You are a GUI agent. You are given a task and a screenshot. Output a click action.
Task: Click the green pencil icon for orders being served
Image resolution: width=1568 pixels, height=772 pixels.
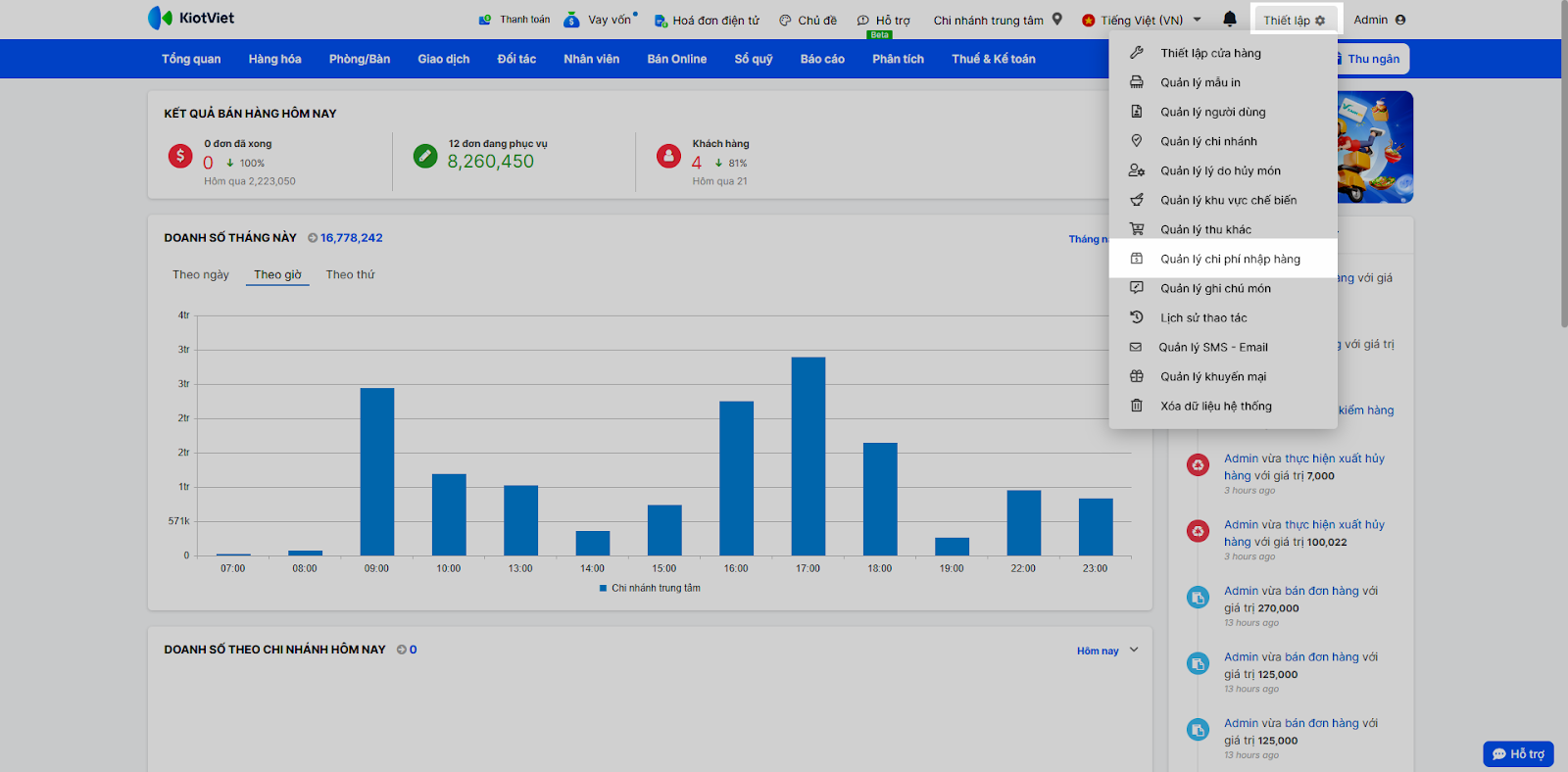click(x=425, y=156)
